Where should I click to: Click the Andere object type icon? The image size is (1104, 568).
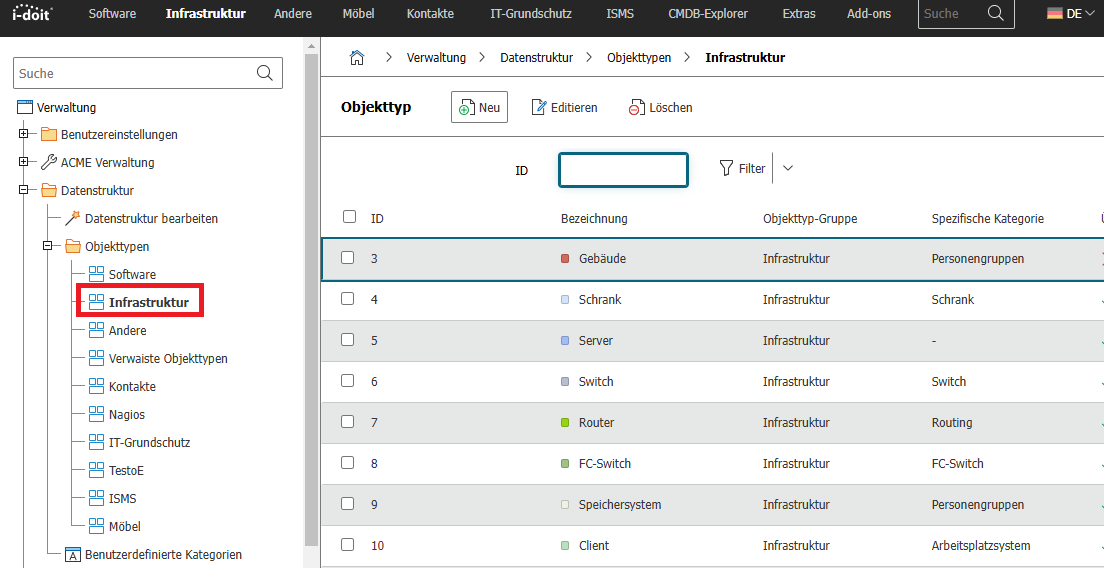[96, 330]
